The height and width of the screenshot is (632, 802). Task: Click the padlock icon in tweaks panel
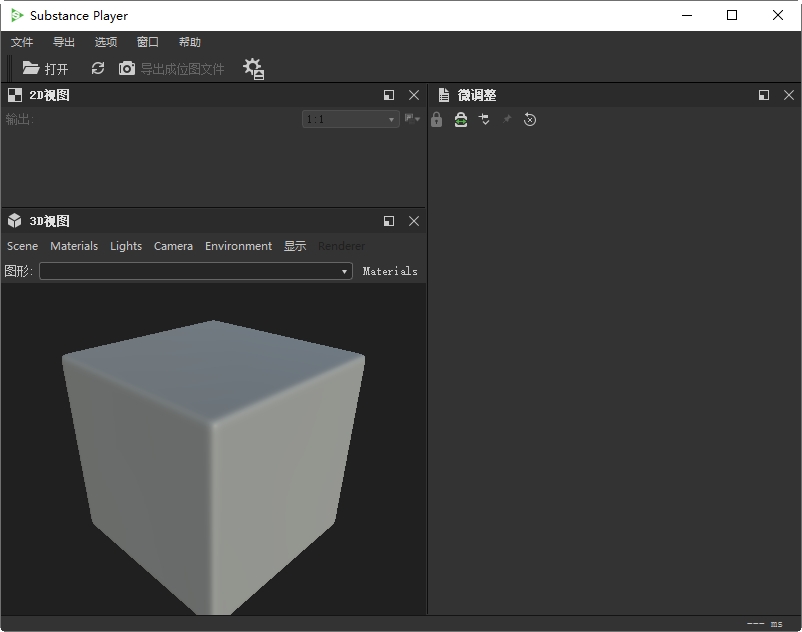[436, 120]
